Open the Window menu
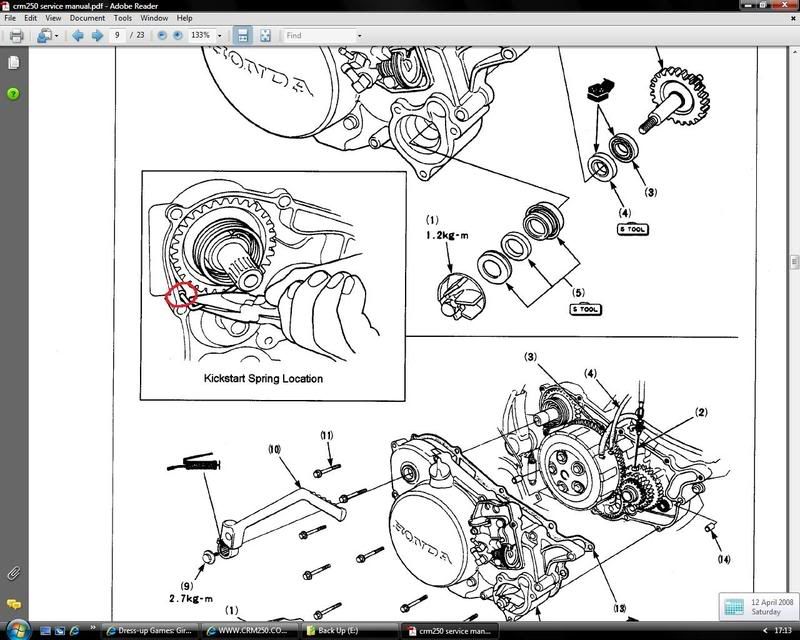800x640 pixels. click(x=154, y=18)
